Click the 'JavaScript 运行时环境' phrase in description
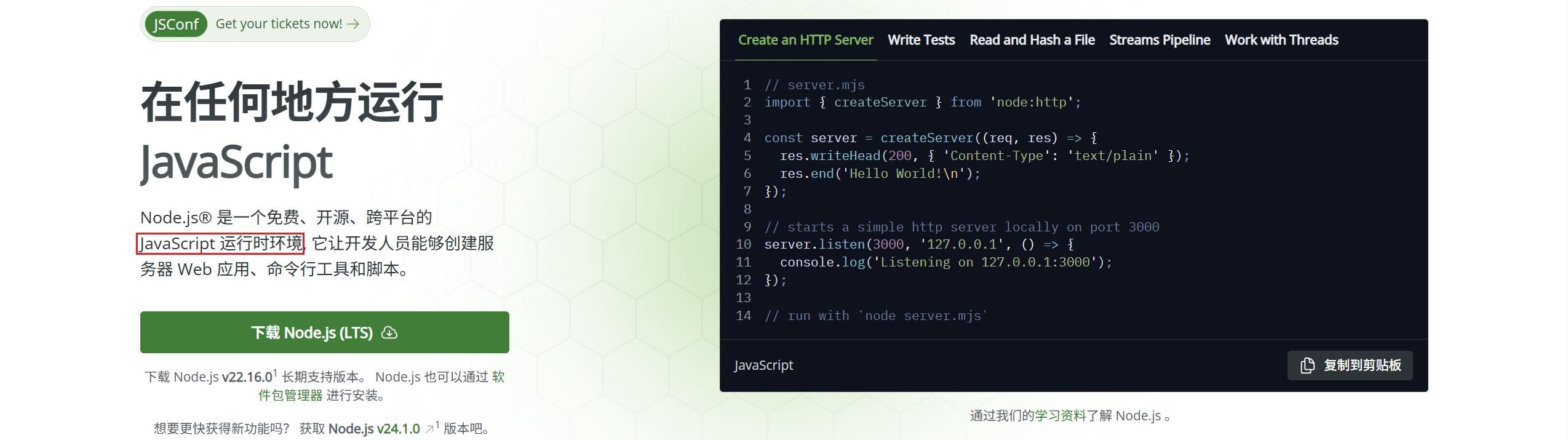 (220, 244)
